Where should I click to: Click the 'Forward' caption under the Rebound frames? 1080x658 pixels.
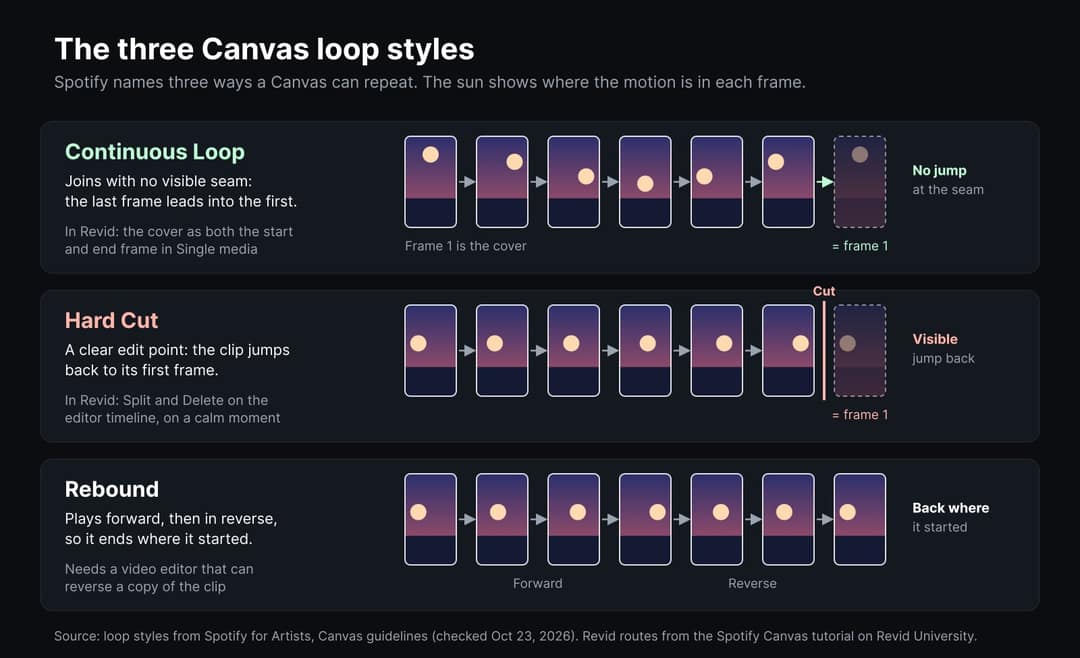[x=538, y=584]
